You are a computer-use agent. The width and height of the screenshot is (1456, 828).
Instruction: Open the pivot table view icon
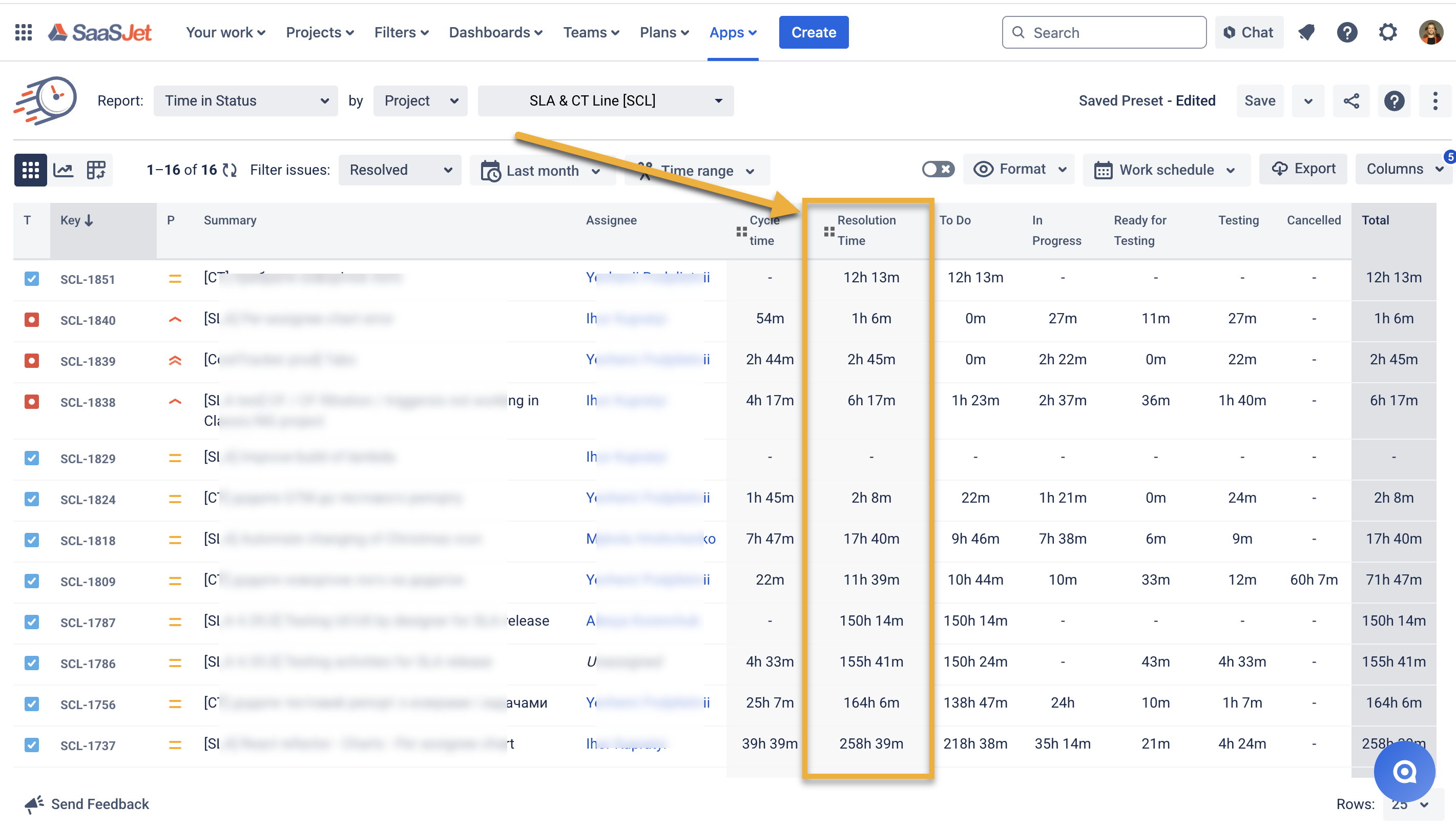point(95,170)
